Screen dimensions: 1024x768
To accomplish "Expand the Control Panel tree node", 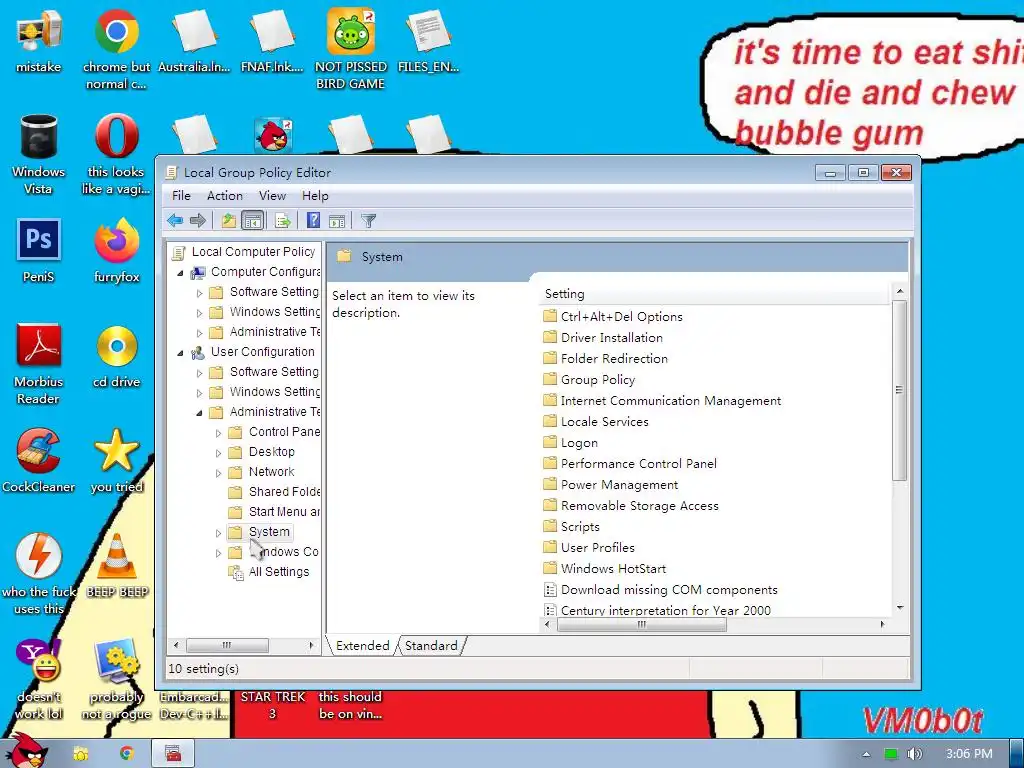I will (x=219, y=433).
